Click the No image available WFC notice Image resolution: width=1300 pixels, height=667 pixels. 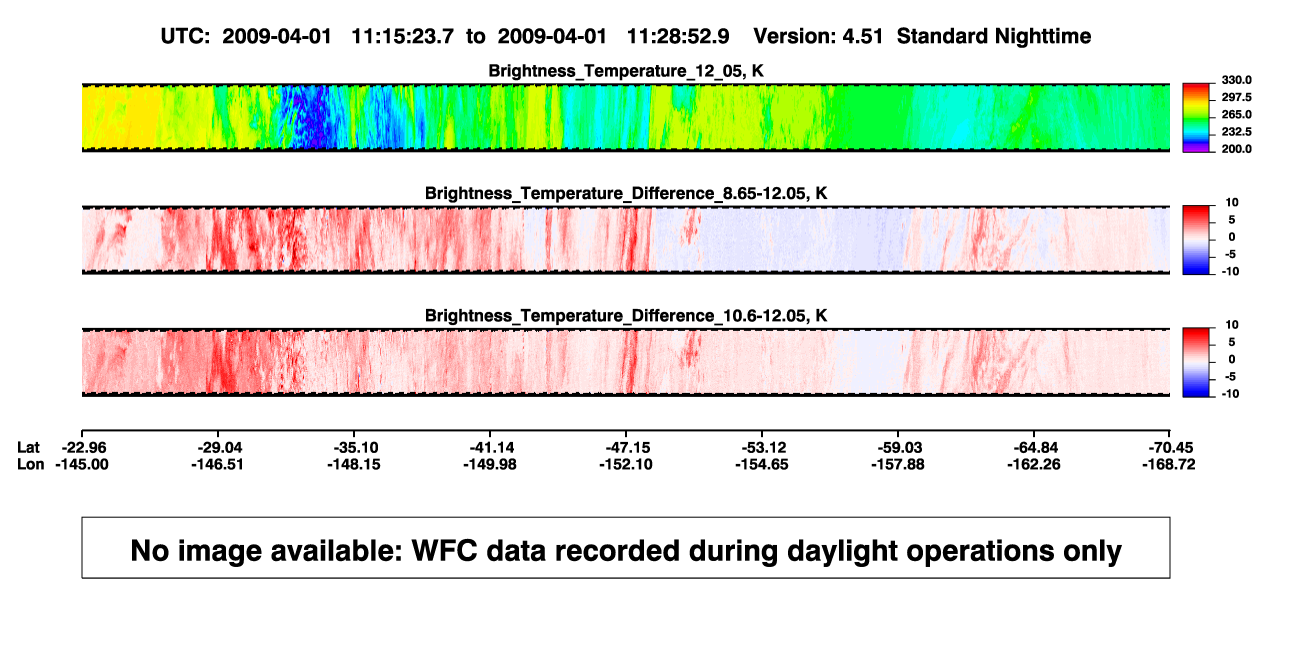click(x=626, y=548)
